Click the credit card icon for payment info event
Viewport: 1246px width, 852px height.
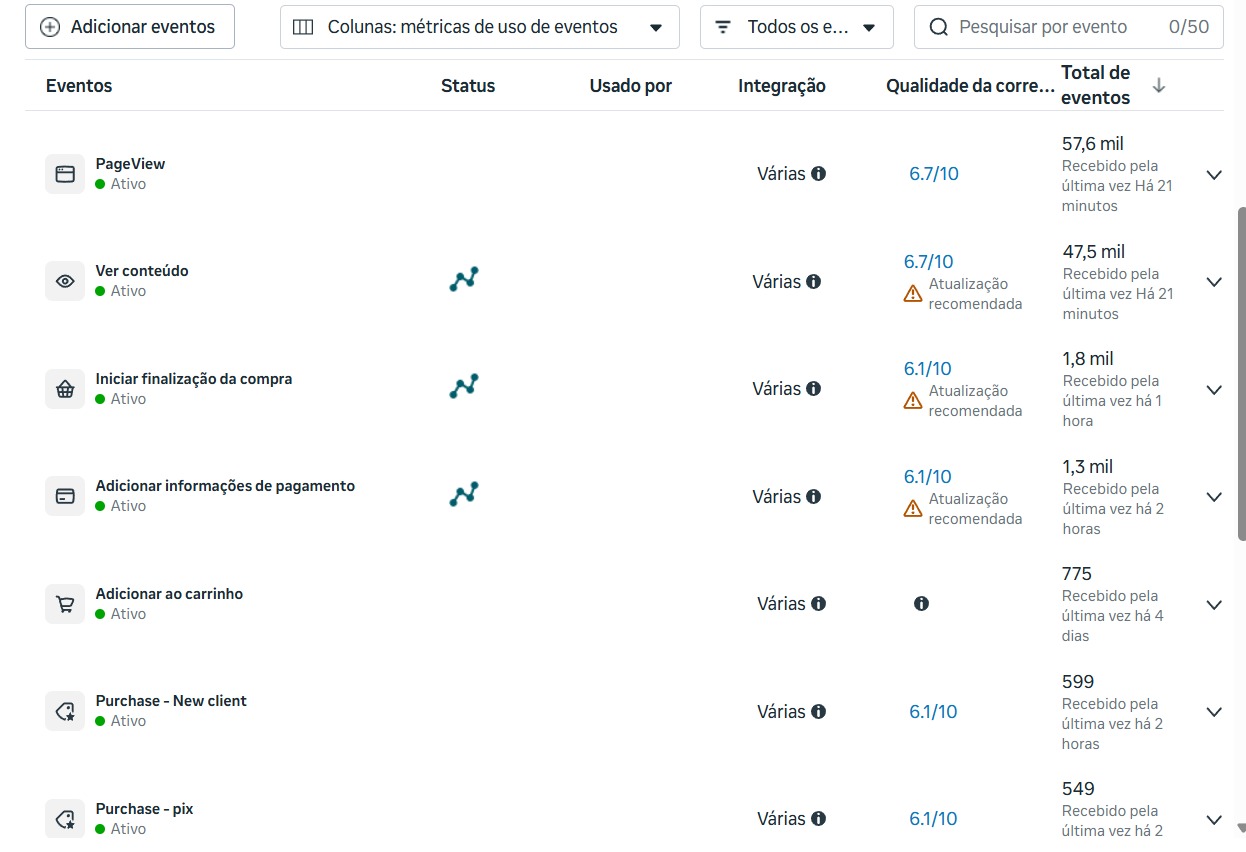tap(65, 496)
